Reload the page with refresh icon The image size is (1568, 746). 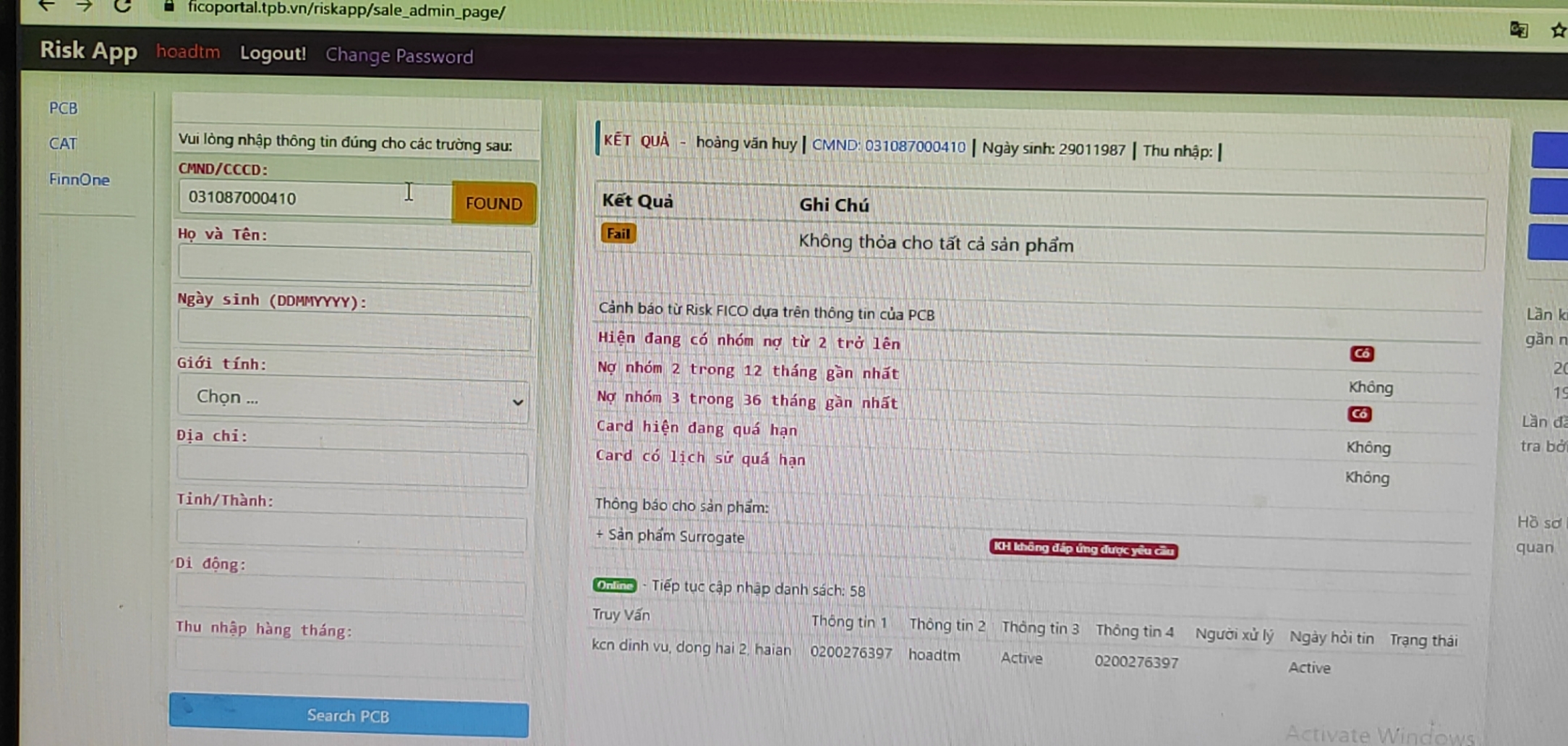coord(122,6)
